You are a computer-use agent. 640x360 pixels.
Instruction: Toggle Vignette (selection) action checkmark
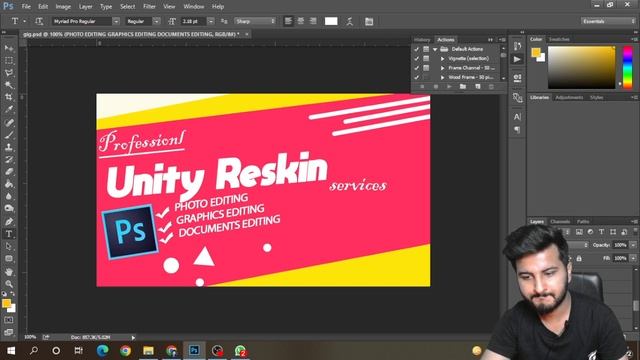pyautogui.click(x=417, y=58)
